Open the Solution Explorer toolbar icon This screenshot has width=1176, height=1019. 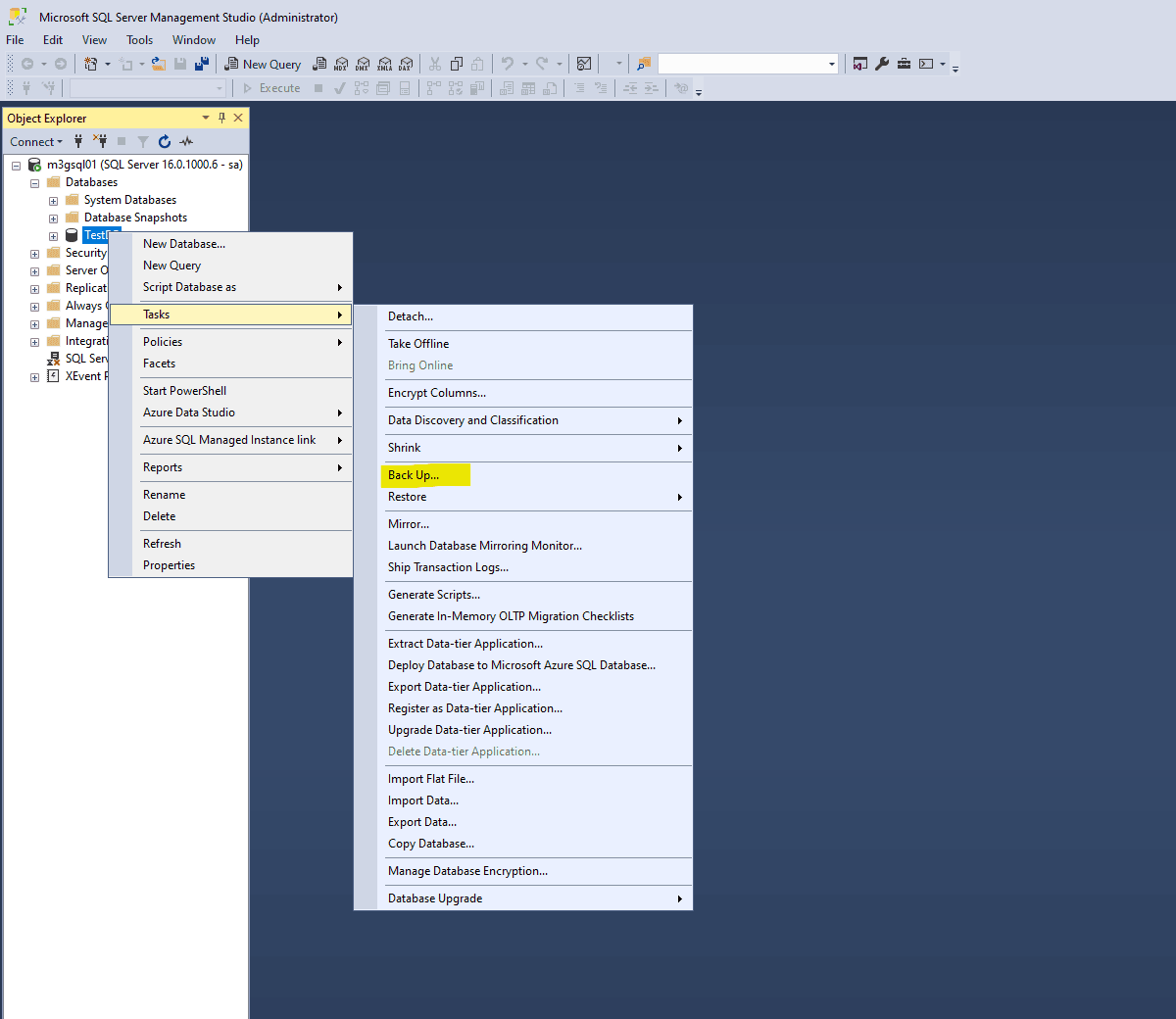(860, 64)
